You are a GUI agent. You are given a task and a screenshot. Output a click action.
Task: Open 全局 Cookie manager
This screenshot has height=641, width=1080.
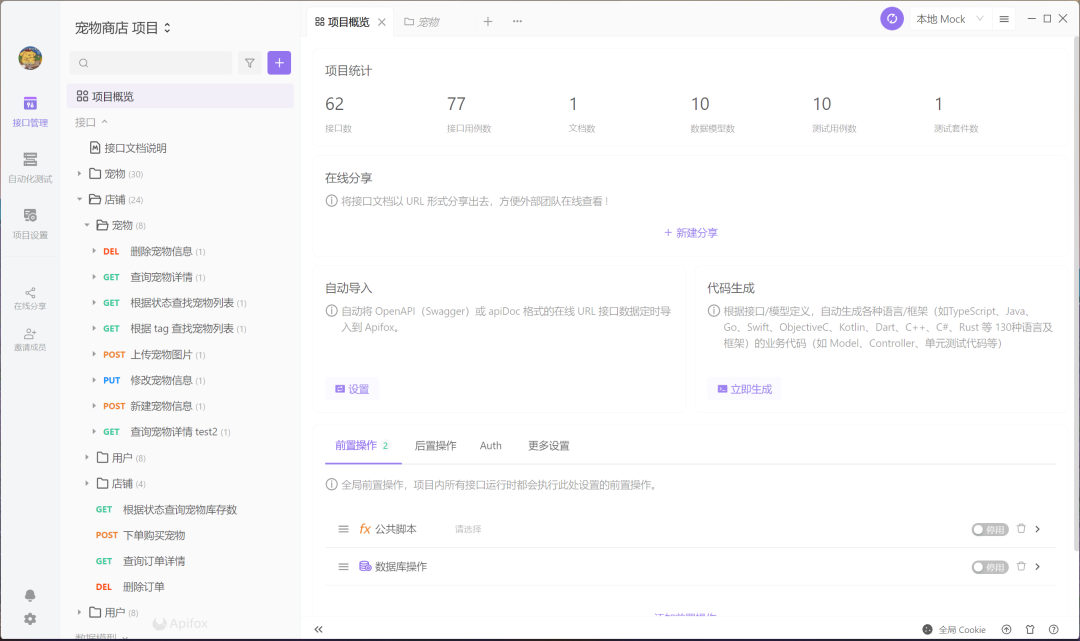pyautogui.click(x=954, y=629)
